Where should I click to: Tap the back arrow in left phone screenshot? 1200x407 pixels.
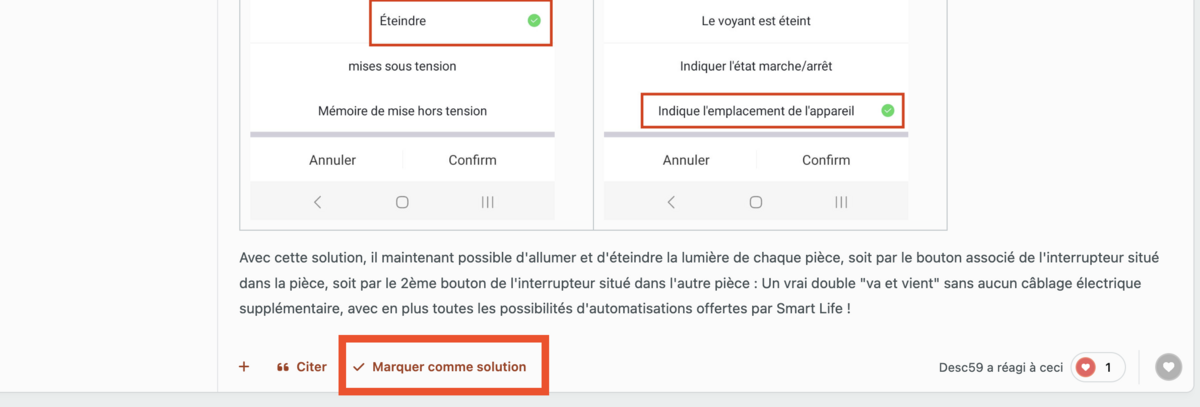(318, 202)
